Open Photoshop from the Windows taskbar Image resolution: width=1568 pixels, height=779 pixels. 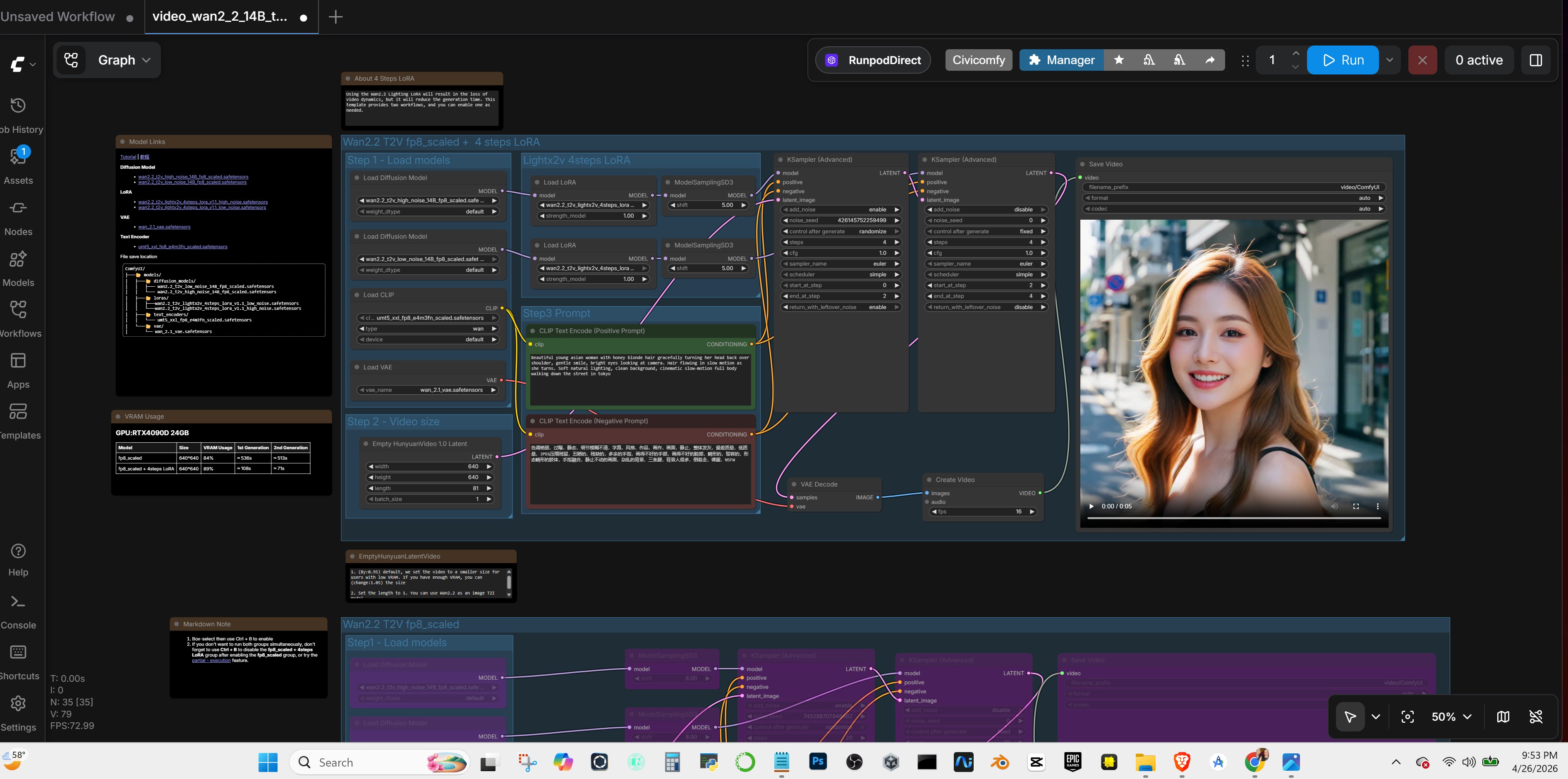click(x=817, y=761)
